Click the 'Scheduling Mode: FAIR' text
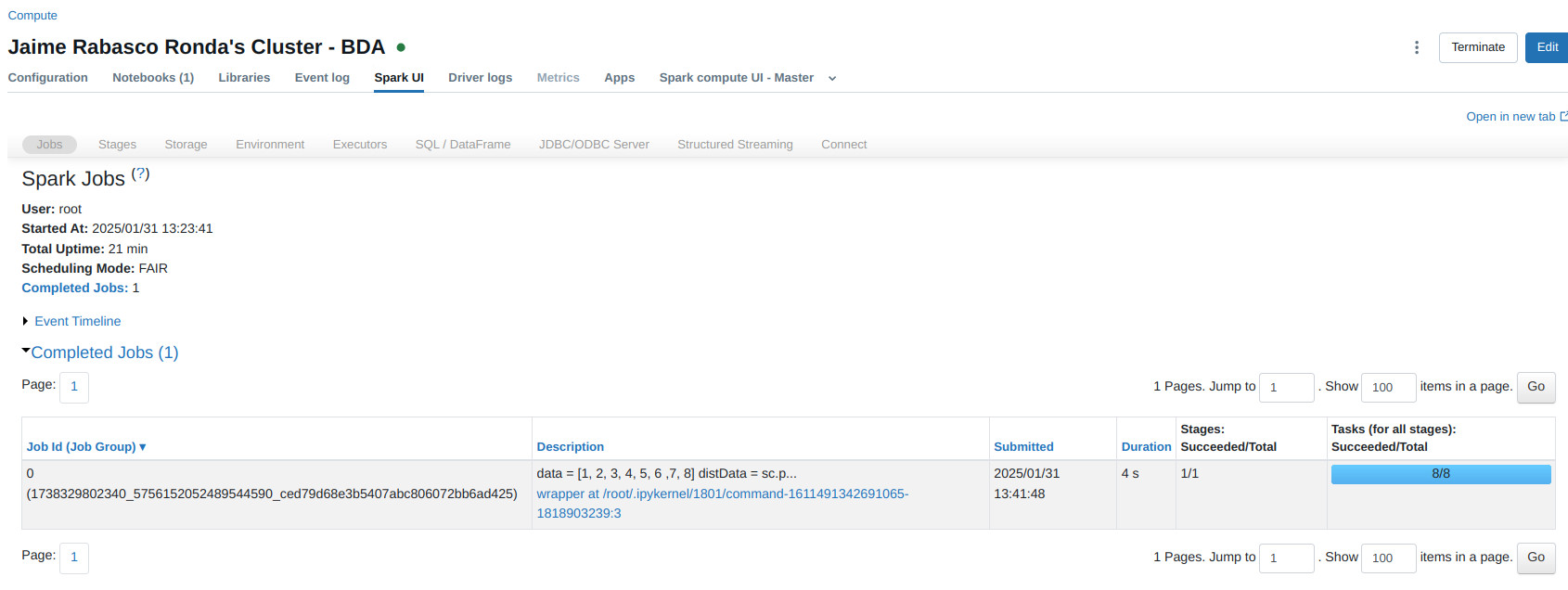1568x590 pixels. [95, 268]
